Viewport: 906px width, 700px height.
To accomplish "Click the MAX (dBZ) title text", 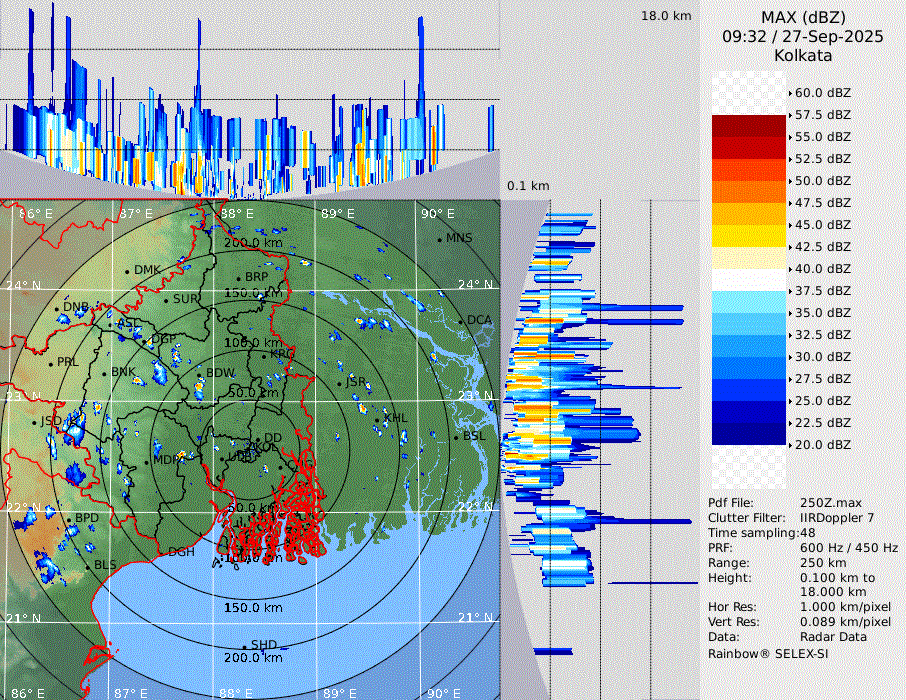I will coord(803,17).
